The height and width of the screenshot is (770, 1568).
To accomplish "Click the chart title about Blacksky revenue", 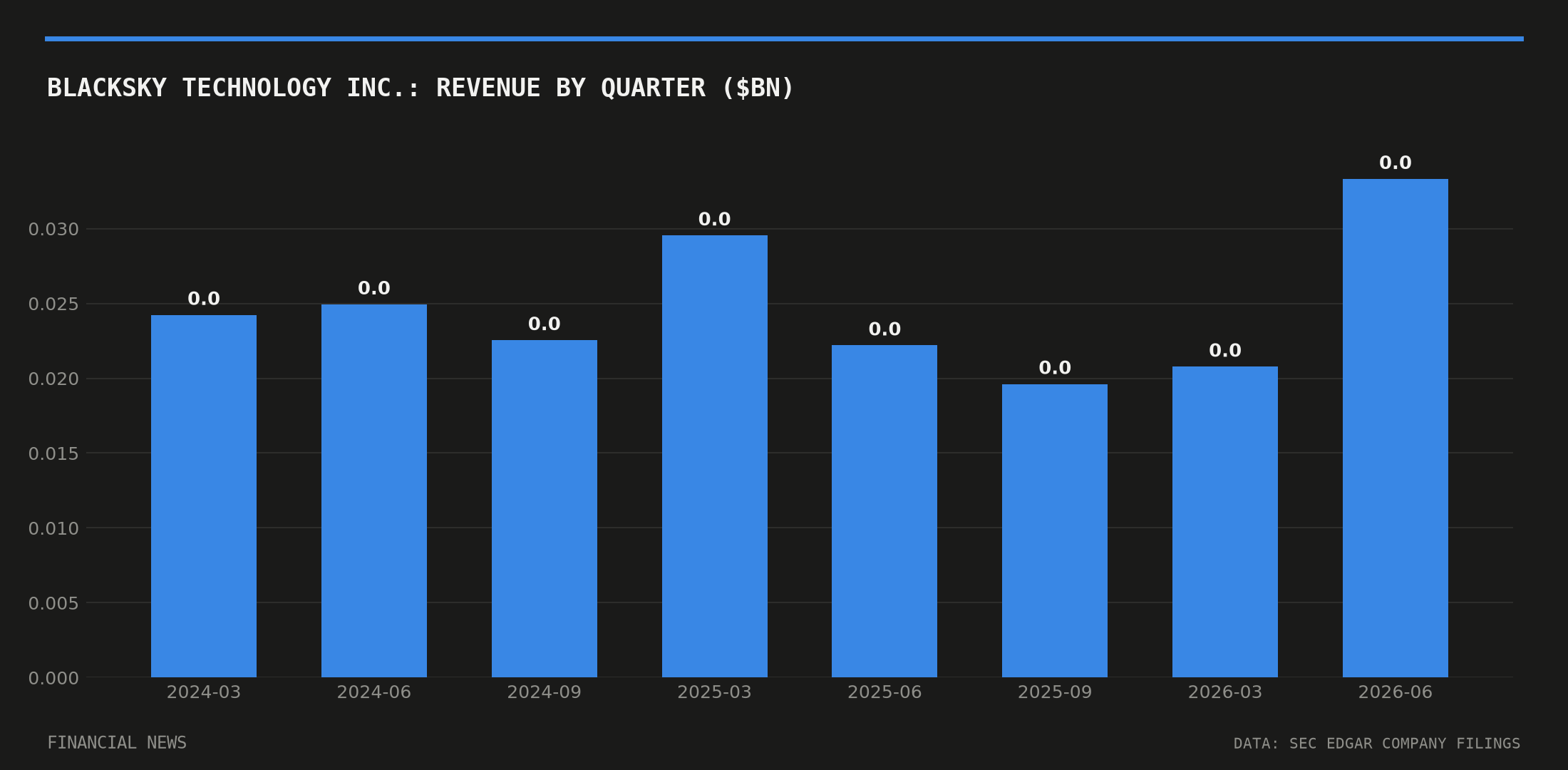I will point(420,88).
